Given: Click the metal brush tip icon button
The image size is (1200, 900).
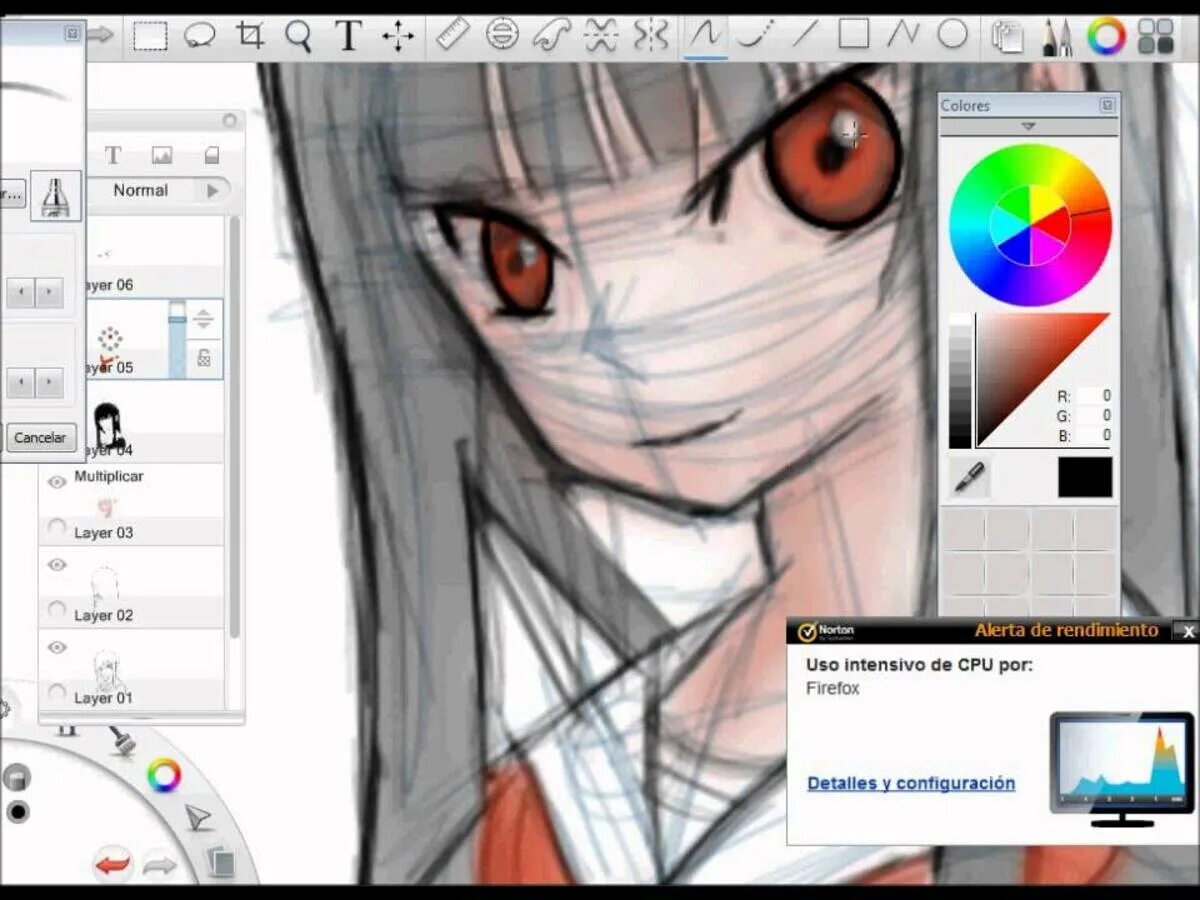Looking at the screenshot, I should click(56, 195).
